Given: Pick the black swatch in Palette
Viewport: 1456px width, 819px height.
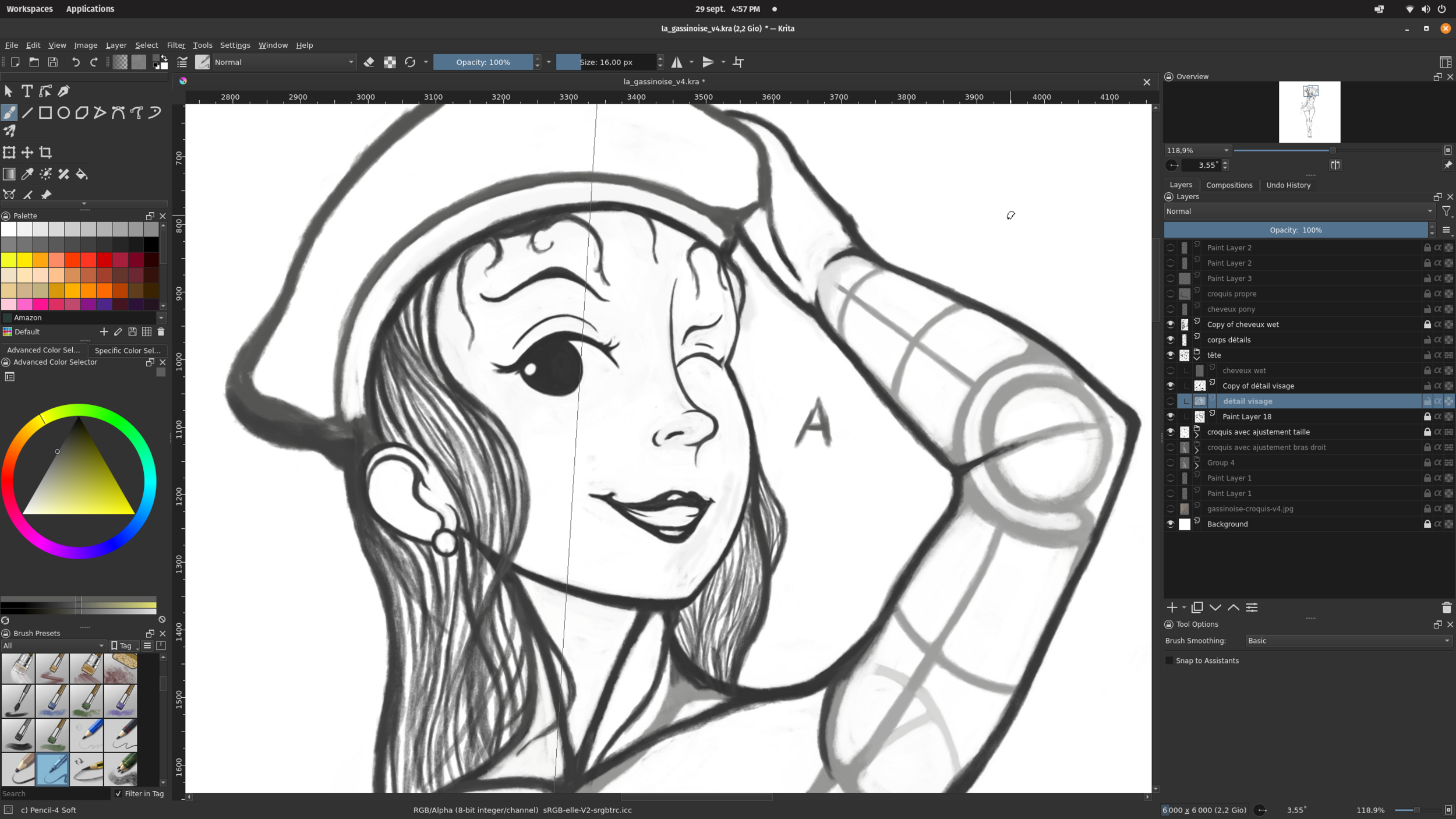Looking at the screenshot, I should 151,244.
